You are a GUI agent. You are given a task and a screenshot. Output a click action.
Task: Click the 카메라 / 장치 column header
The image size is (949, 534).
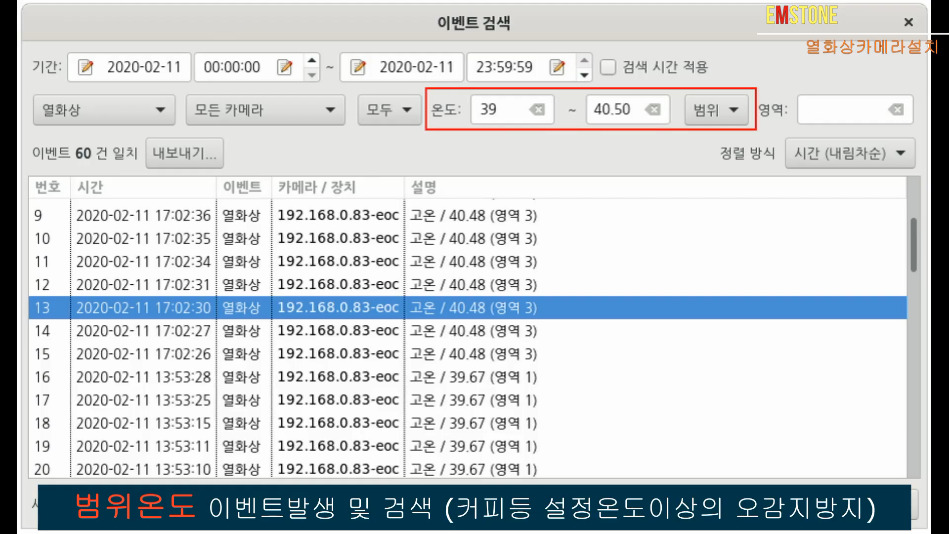point(338,187)
